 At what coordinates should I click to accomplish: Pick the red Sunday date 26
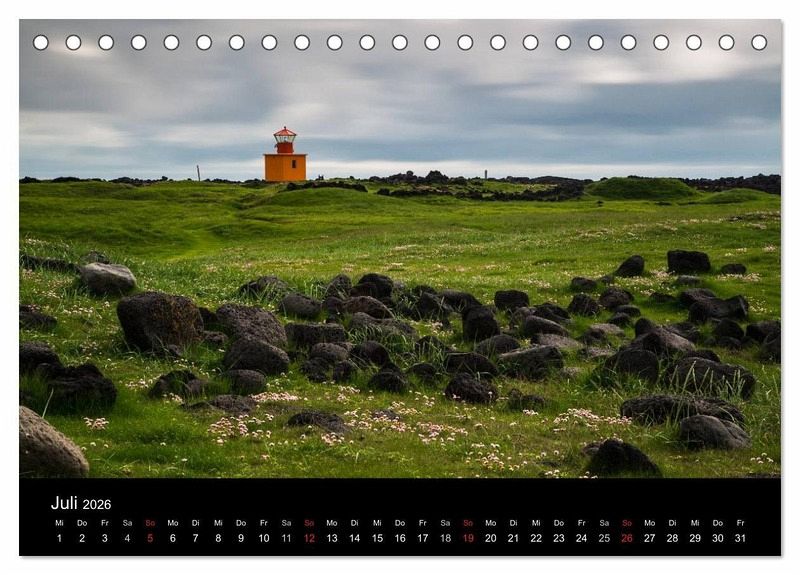click(x=627, y=538)
